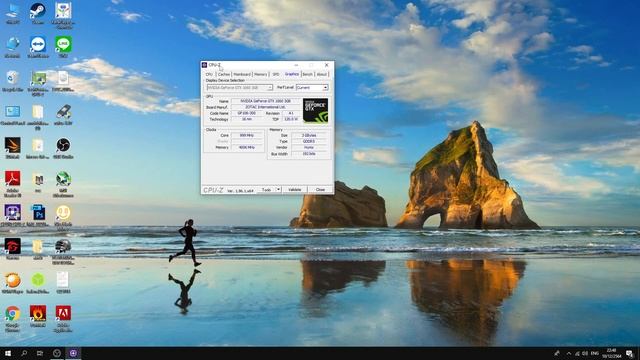640x360 pixels.
Task: Click the Close button in CPU-Z
Action: point(320,190)
